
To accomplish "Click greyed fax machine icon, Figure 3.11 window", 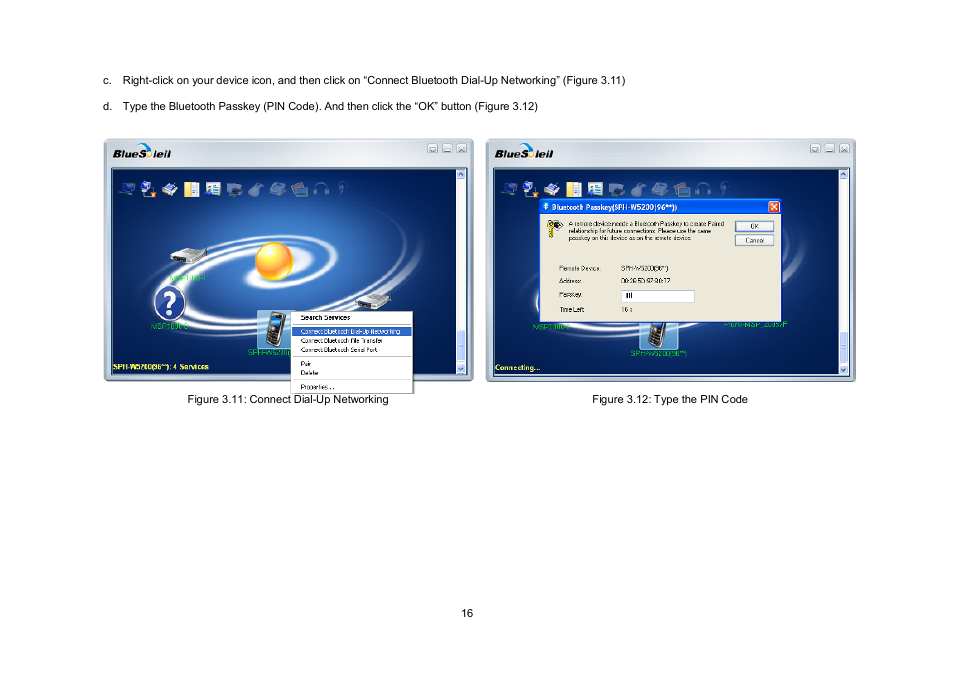I will [277, 189].
